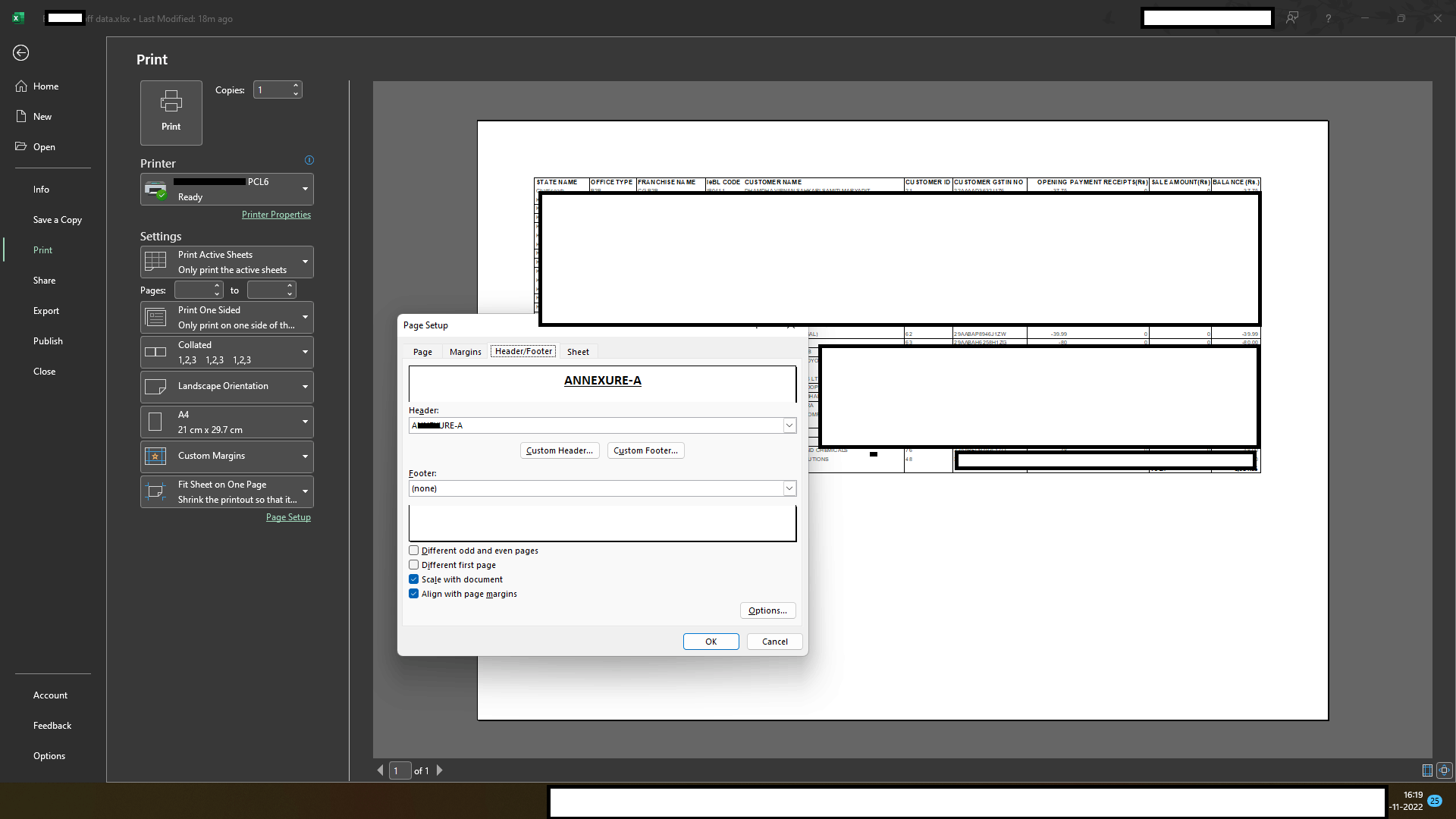Increase number of copies using the stepper
Image resolution: width=1456 pixels, height=819 pixels.
point(296,86)
